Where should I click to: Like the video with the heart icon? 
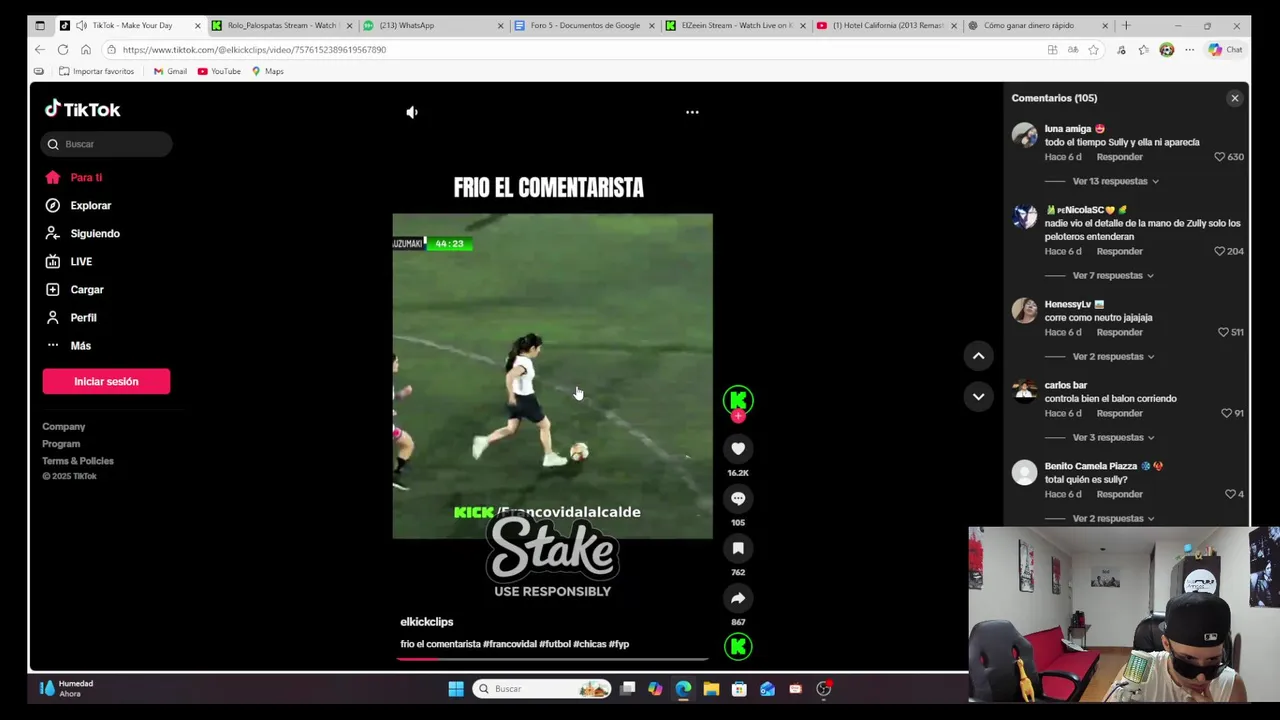[x=738, y=449]
